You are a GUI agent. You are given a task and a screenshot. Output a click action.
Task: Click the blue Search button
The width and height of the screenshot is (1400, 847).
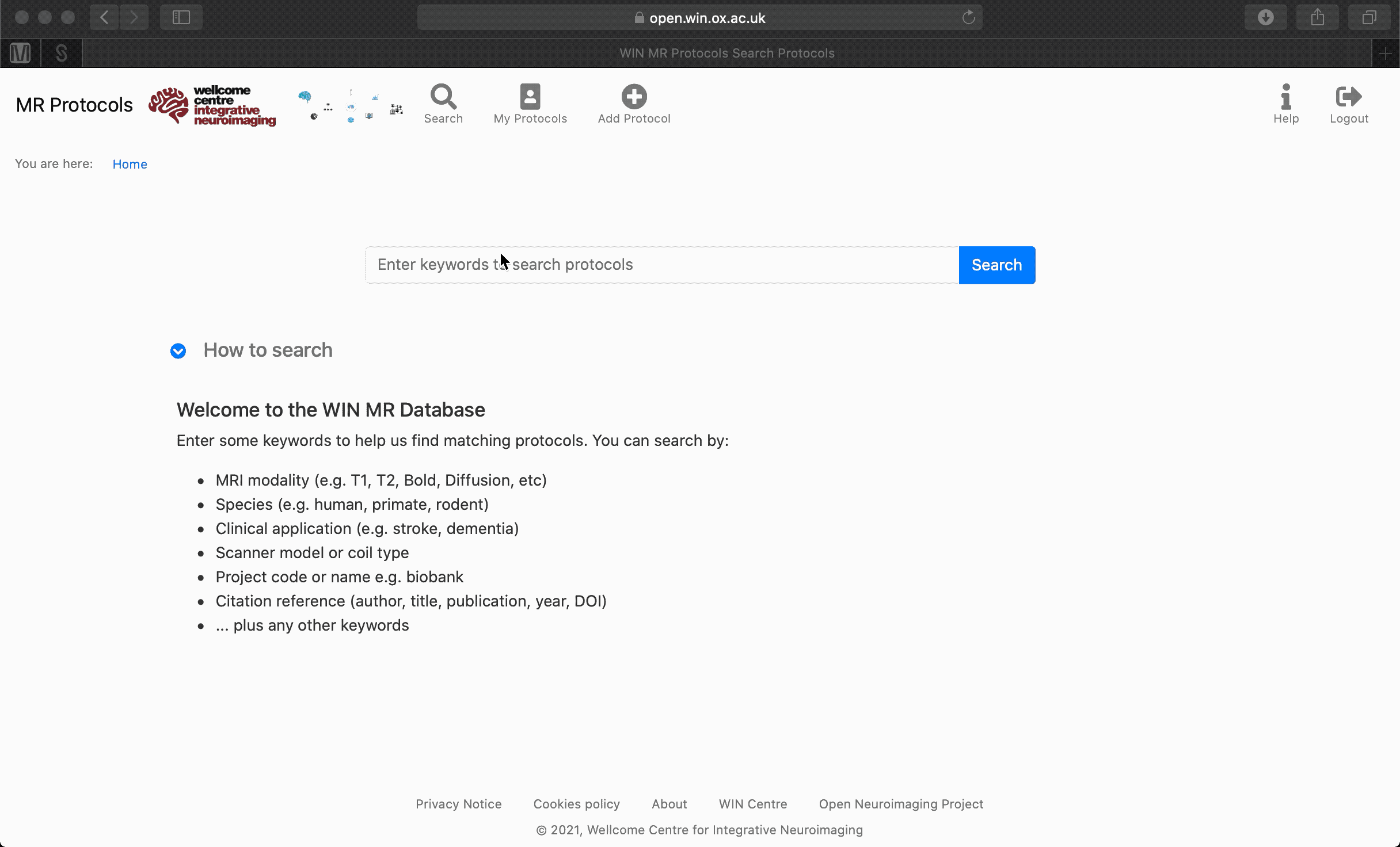pos(996,265)
